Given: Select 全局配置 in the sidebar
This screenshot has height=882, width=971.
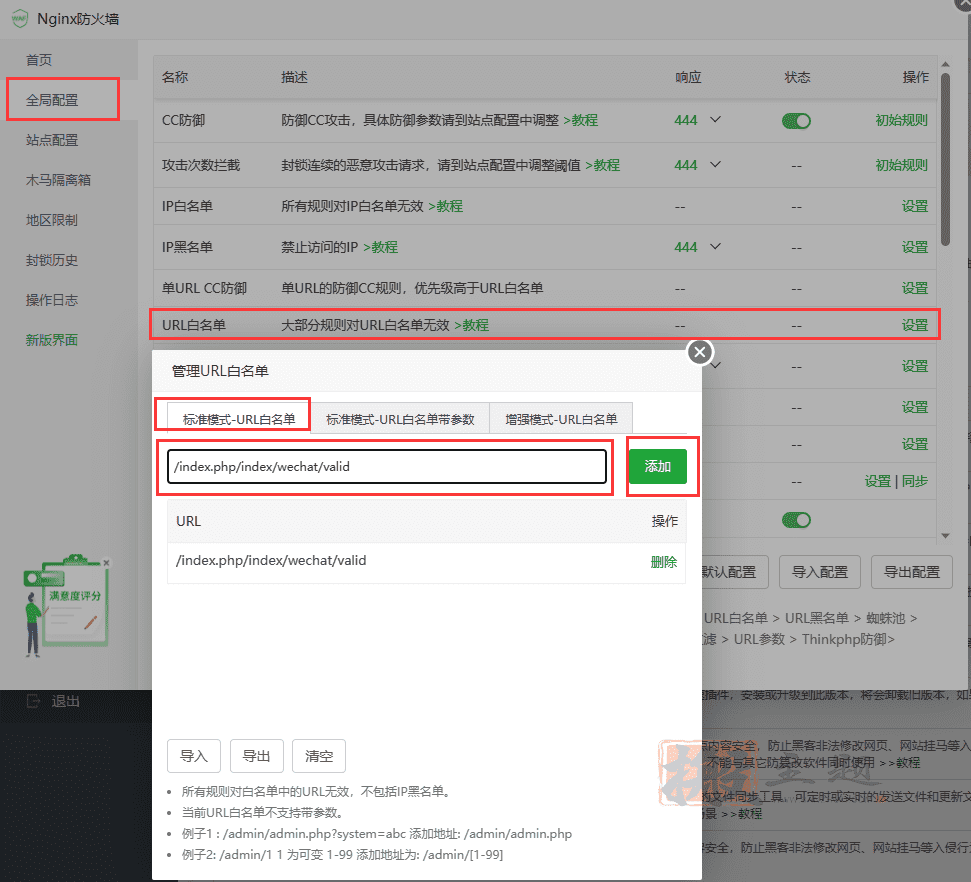Looking at the screenshot, I should (x=52, y=100).
